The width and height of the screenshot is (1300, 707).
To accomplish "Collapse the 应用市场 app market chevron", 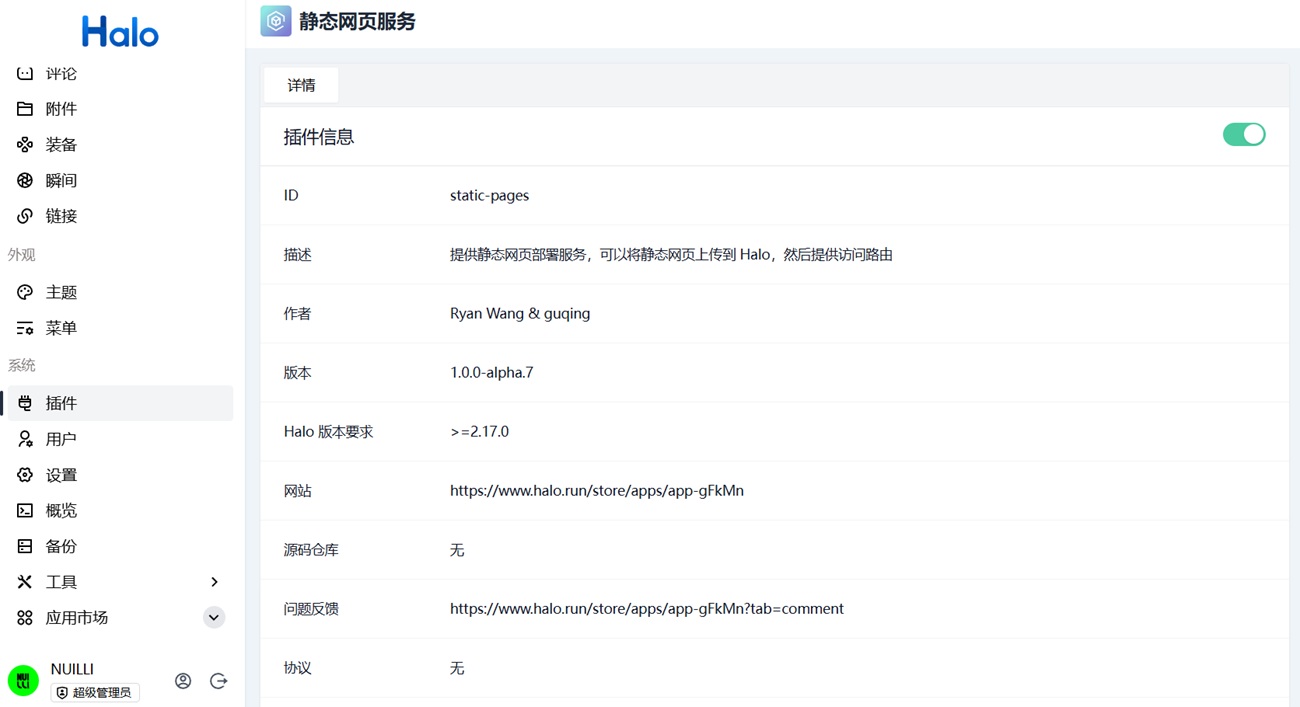I will [x=214, y=618].
